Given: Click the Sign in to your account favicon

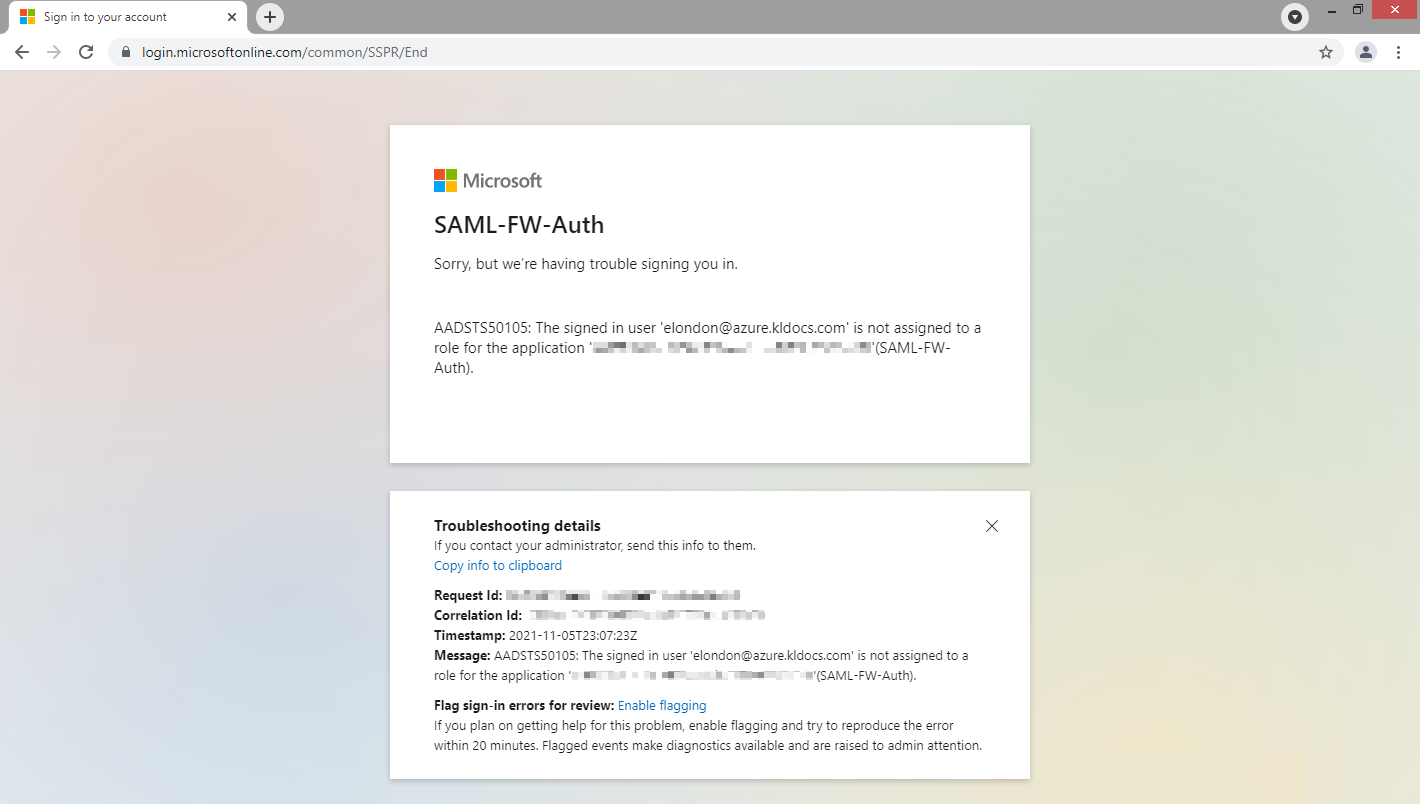Looking at the screenshot, I should coord(27,16).
